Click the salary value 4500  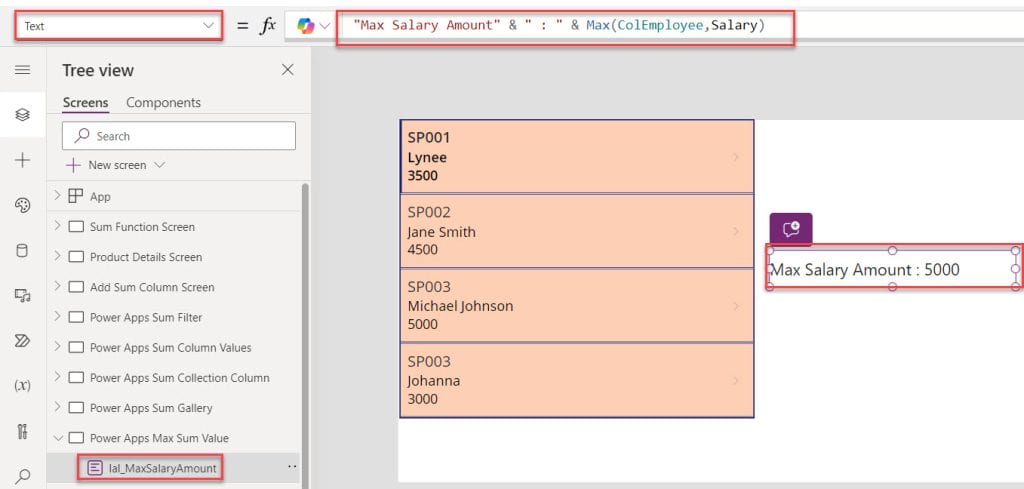[423, 249]
